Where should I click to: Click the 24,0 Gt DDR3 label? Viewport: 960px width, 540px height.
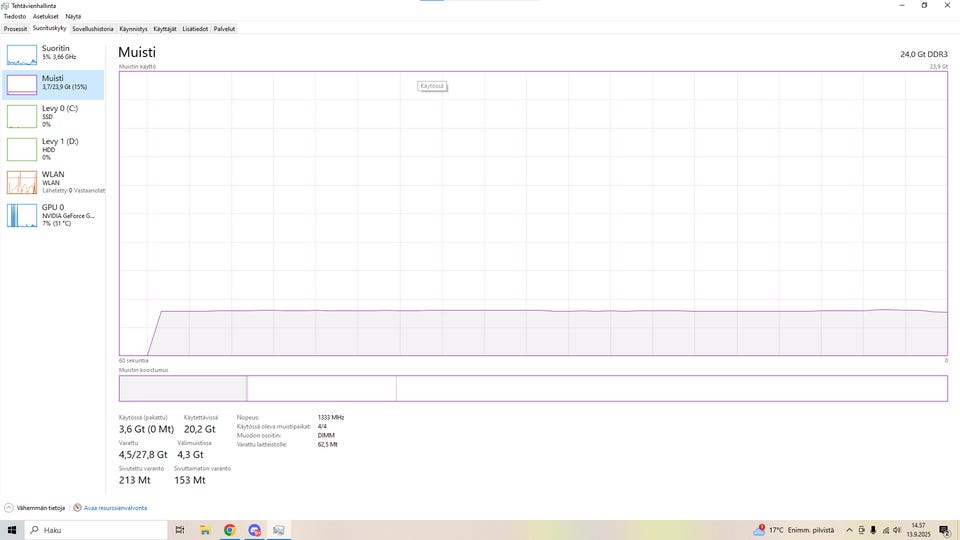click(923, 54)
